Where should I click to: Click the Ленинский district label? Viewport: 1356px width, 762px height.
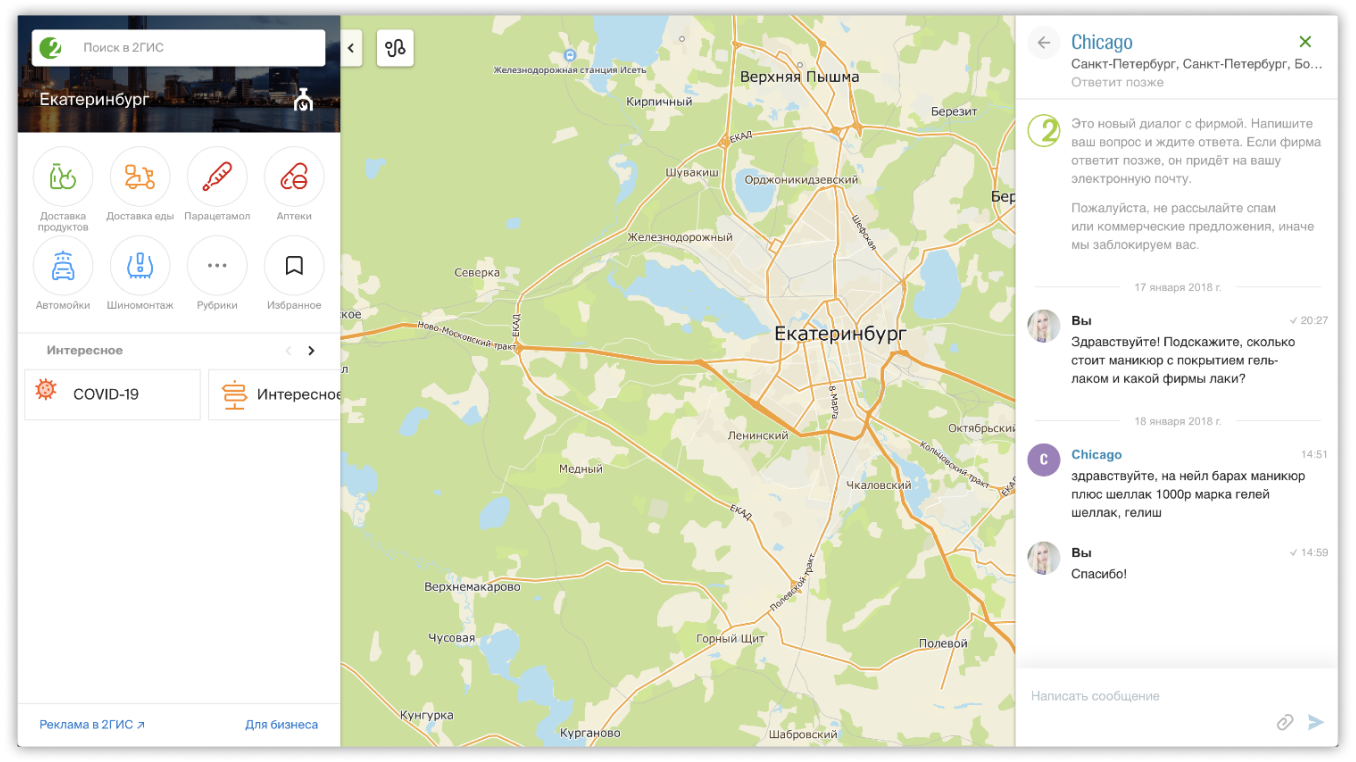[759, 436]
